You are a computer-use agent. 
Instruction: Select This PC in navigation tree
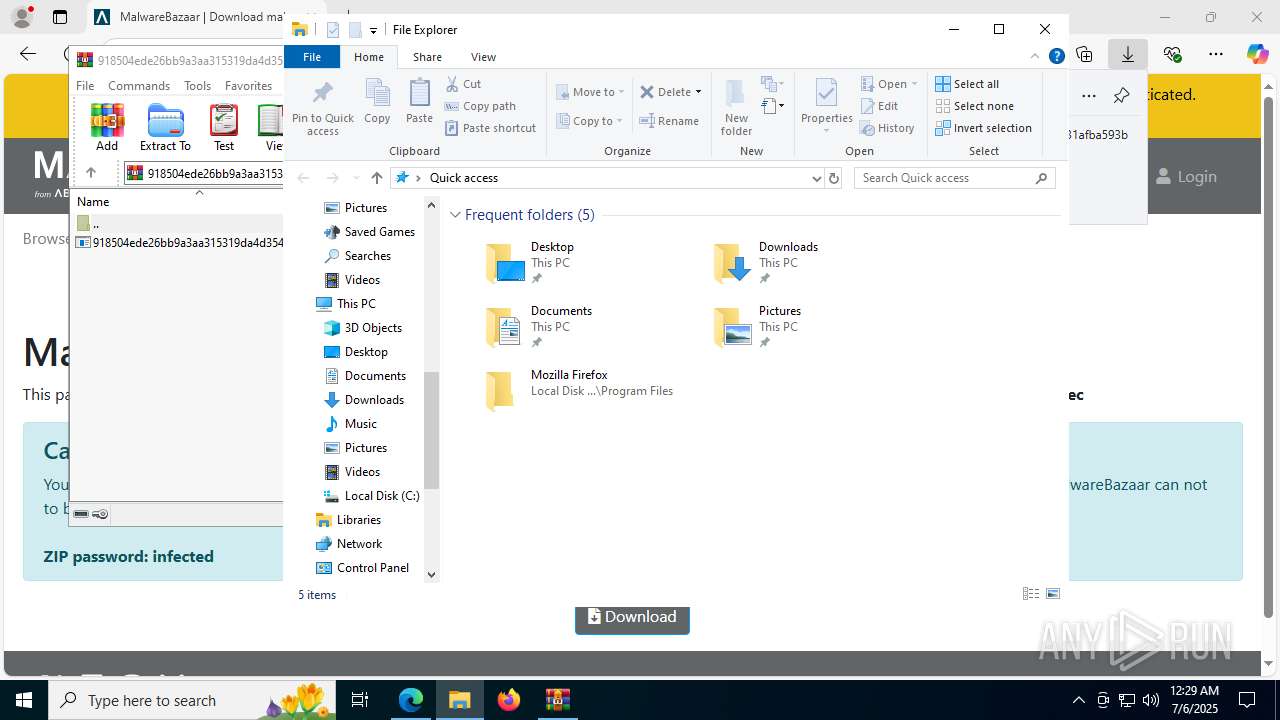pos(346,304)
